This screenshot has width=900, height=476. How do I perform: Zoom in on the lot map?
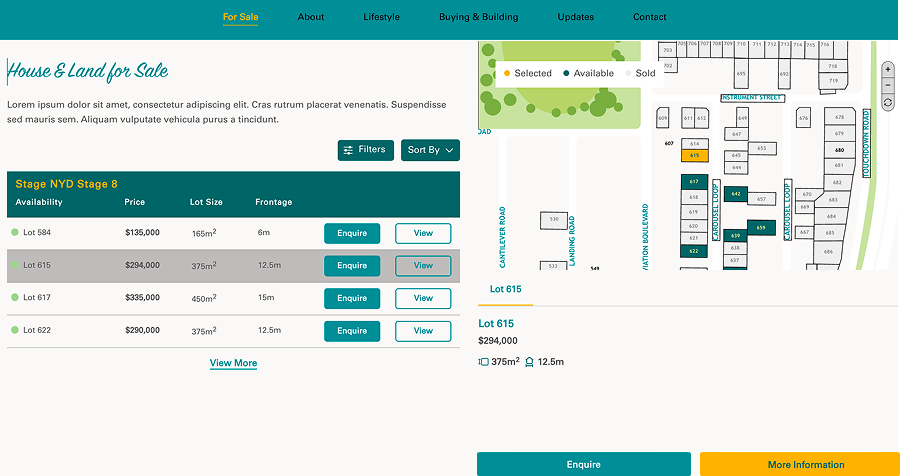click(x=888, y=69)
